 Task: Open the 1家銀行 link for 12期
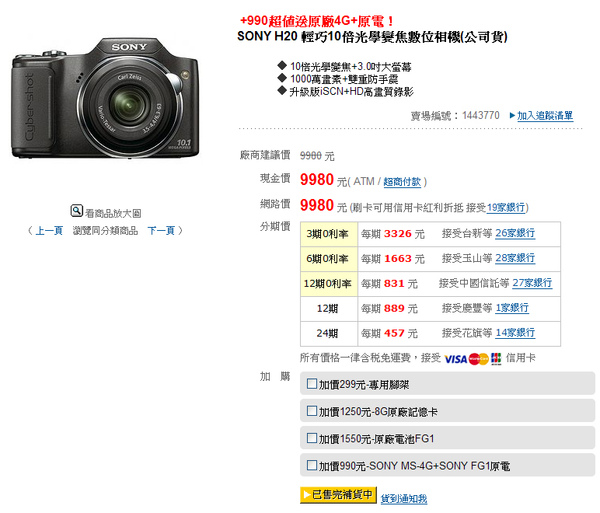click(512, 308)
